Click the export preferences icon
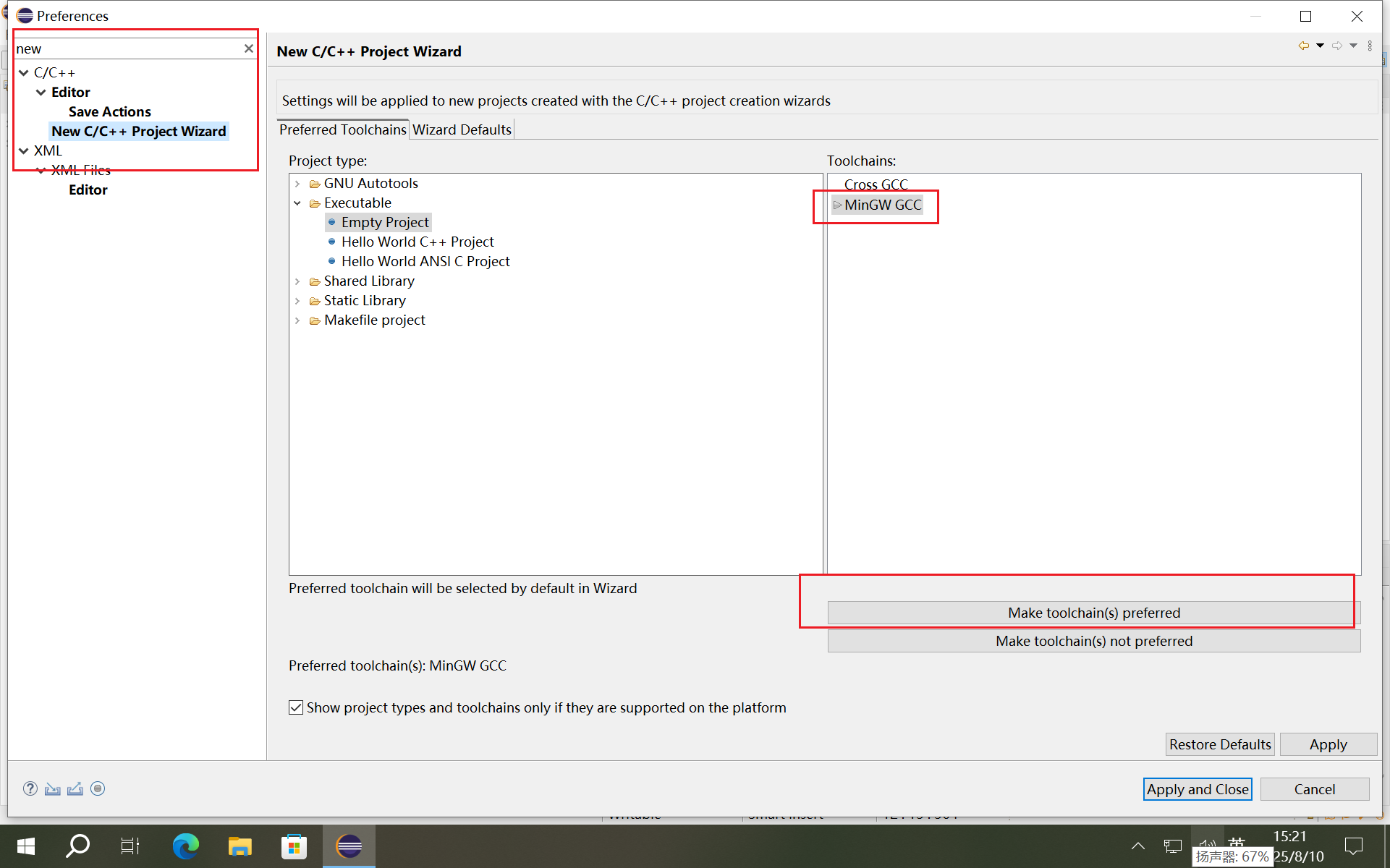Screen dimensions: 1390x868 pos(75,788)
